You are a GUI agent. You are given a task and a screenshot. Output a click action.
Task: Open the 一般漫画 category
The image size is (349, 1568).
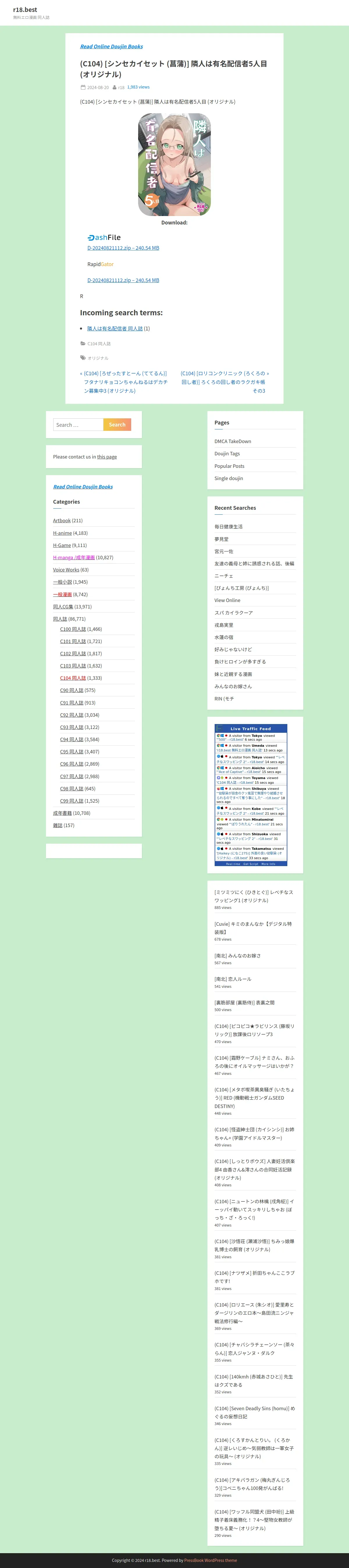click(x=62, y=595)
